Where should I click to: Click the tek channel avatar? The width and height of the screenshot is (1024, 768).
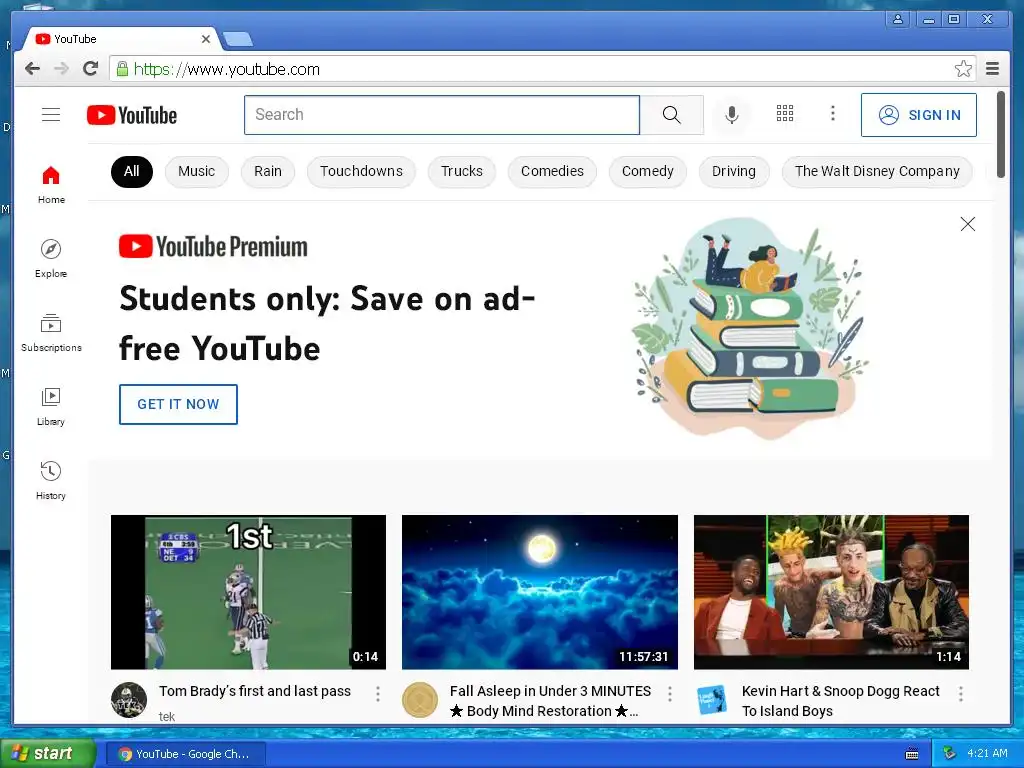tap(129, 700)
